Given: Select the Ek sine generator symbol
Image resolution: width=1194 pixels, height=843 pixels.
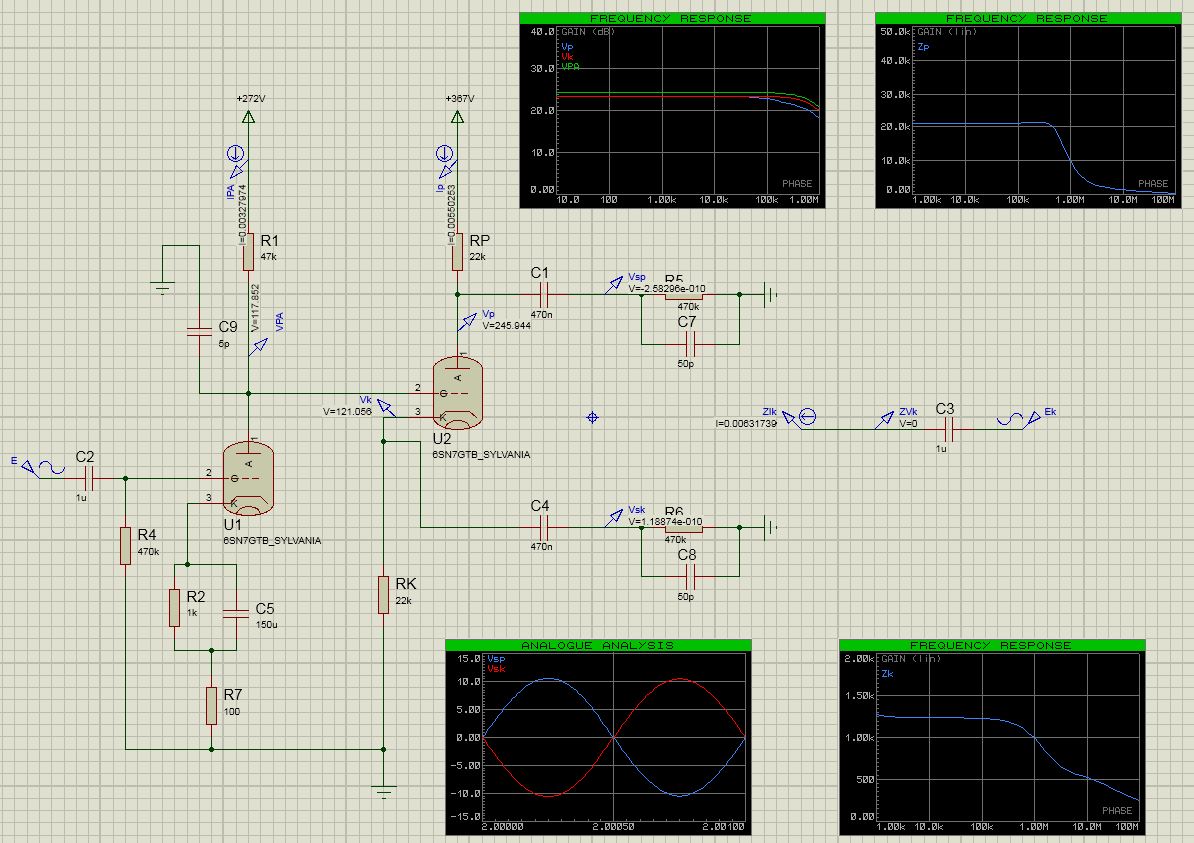Looking at the screenshot, I should coord(1019,419).
